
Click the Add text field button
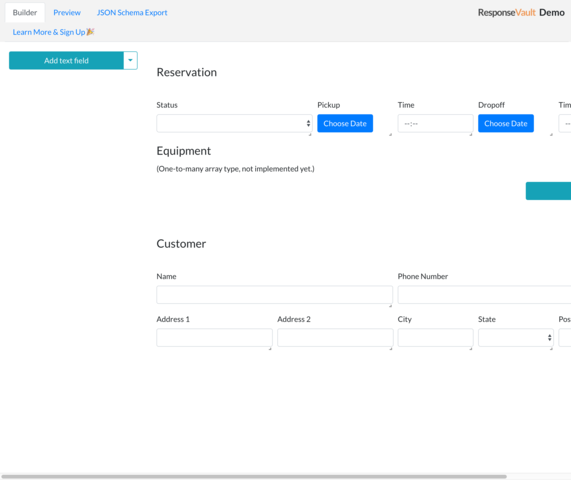tap(66, 60)
